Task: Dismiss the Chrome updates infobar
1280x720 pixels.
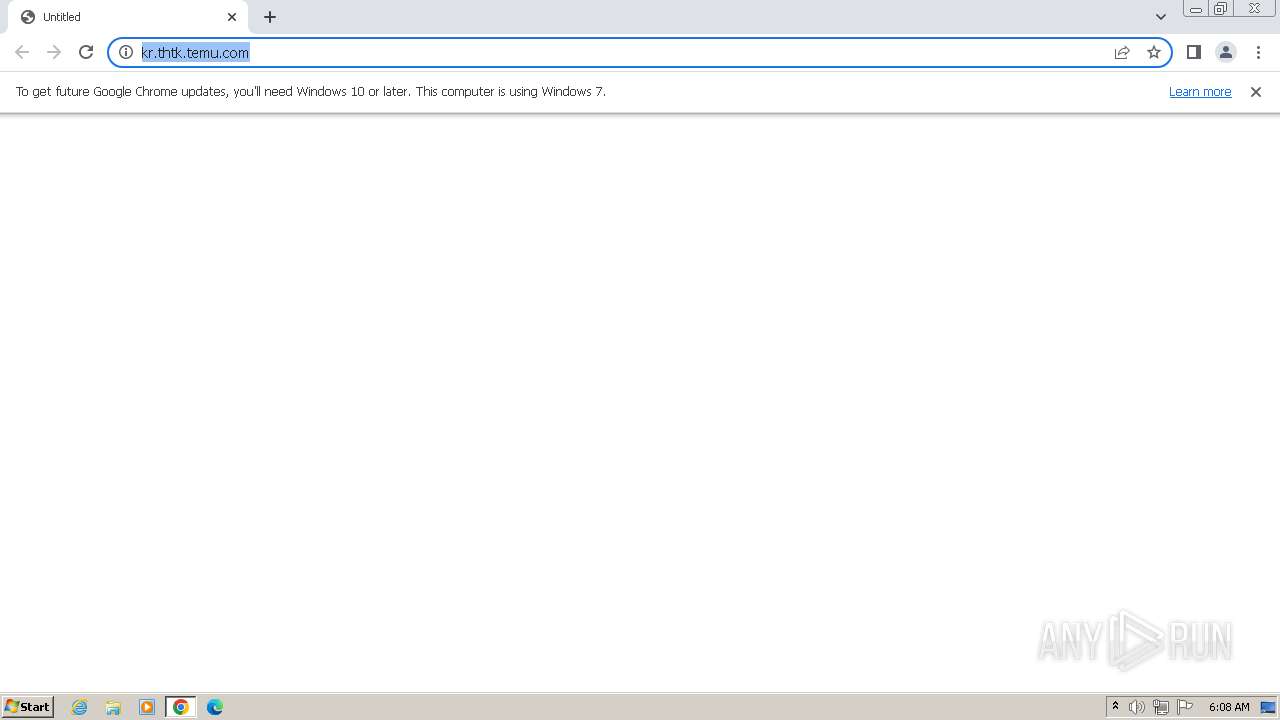Action: tap(1256, 92)
